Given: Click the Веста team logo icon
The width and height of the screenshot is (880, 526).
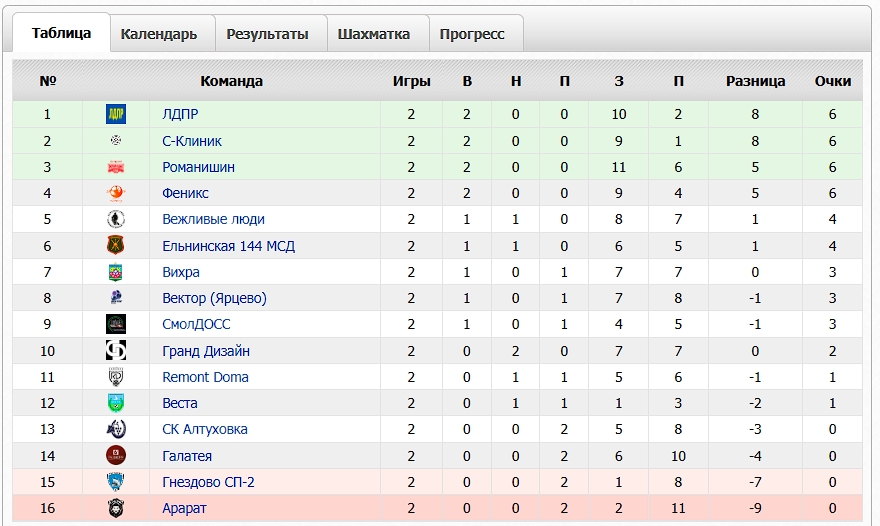Looking at the screenshot, I should point(116,403).
